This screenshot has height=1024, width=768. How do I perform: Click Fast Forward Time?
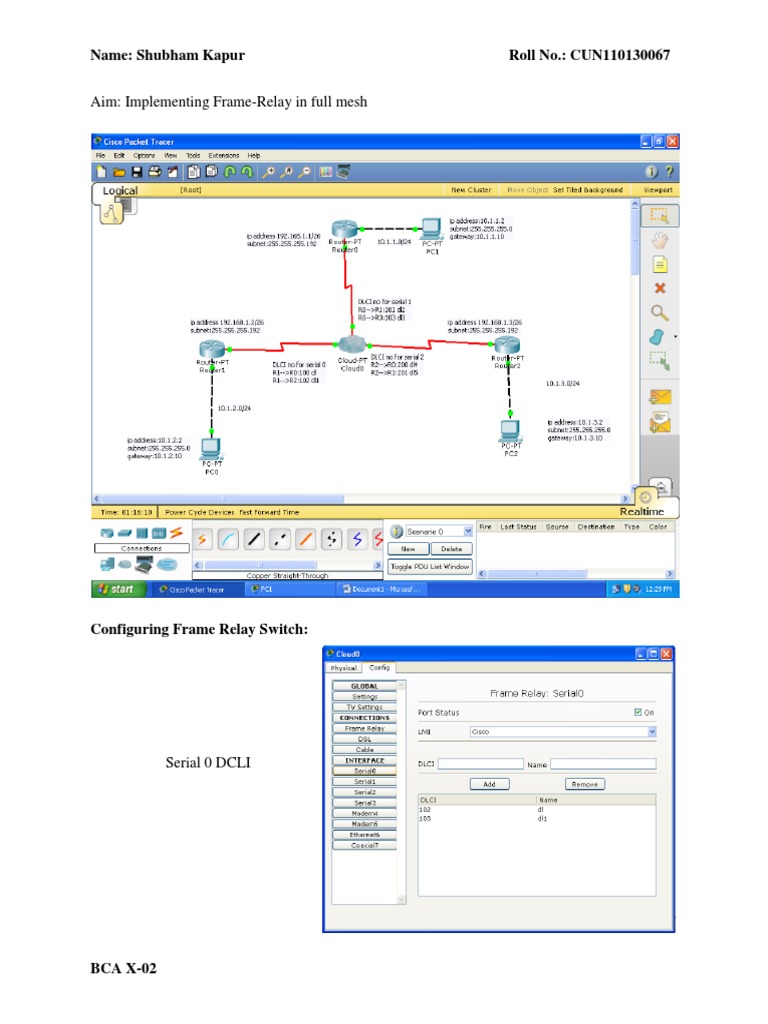pos(269,513)
